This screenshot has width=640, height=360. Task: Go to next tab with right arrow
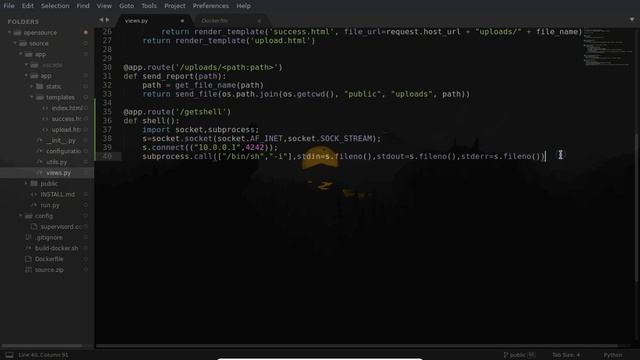[107, 20]
